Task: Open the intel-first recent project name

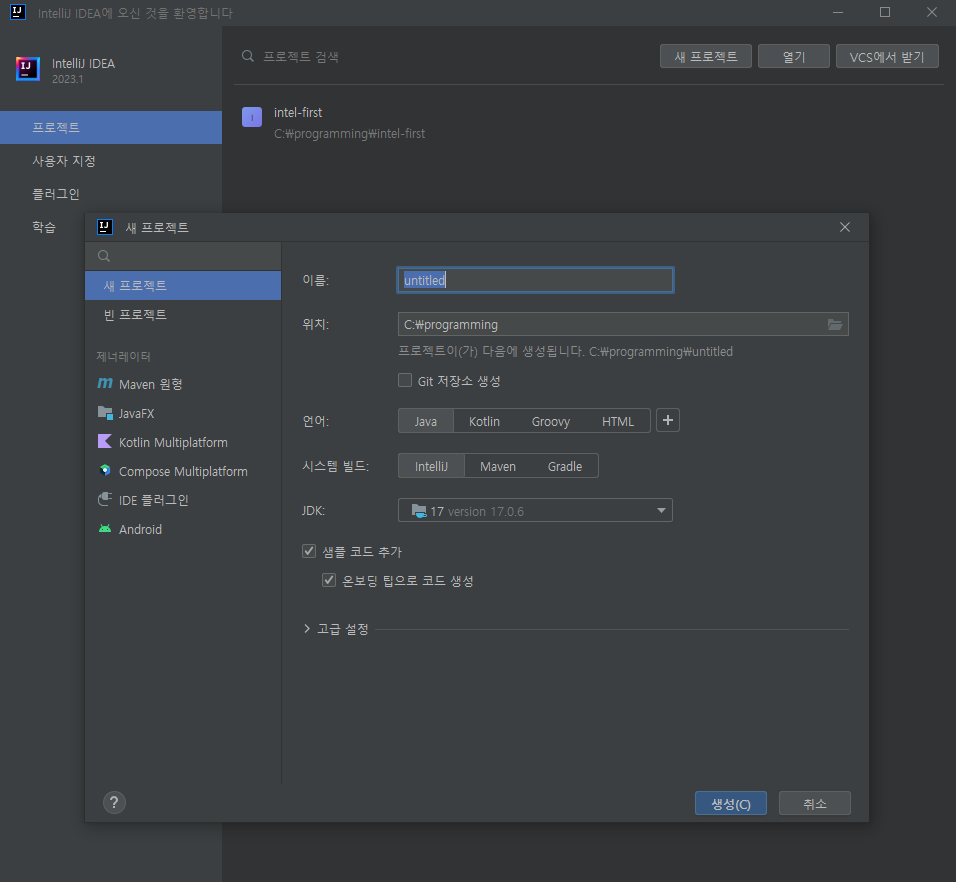Action: click(x=298, y=112)
